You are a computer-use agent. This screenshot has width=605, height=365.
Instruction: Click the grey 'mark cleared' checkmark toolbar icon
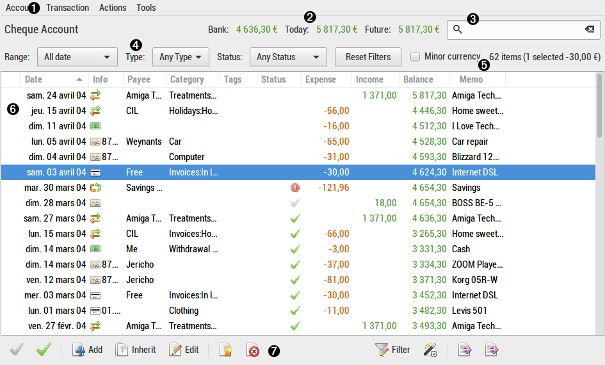tap(17, 350)
